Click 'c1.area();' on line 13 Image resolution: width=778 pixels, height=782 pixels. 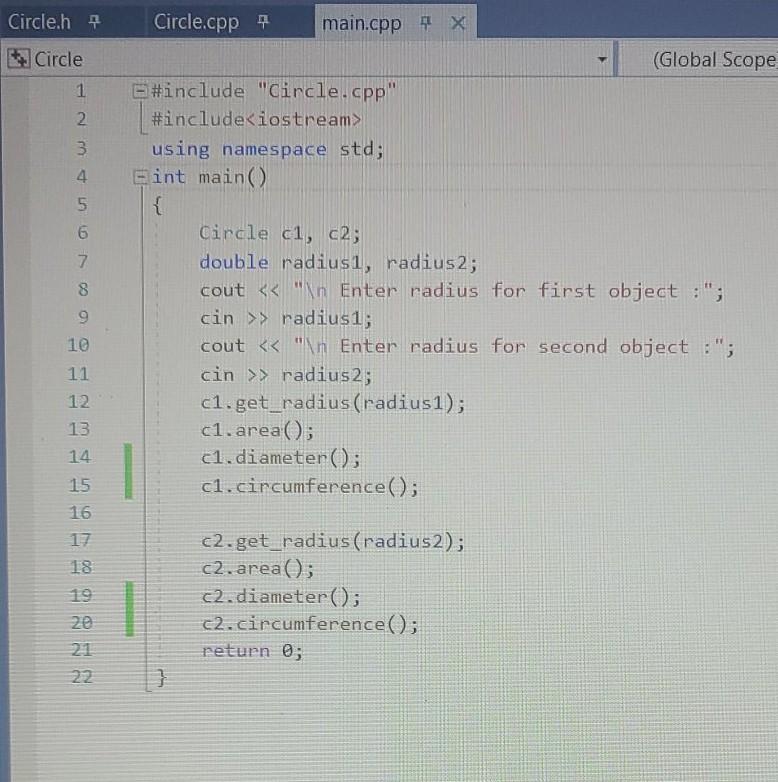coord(257,430)
